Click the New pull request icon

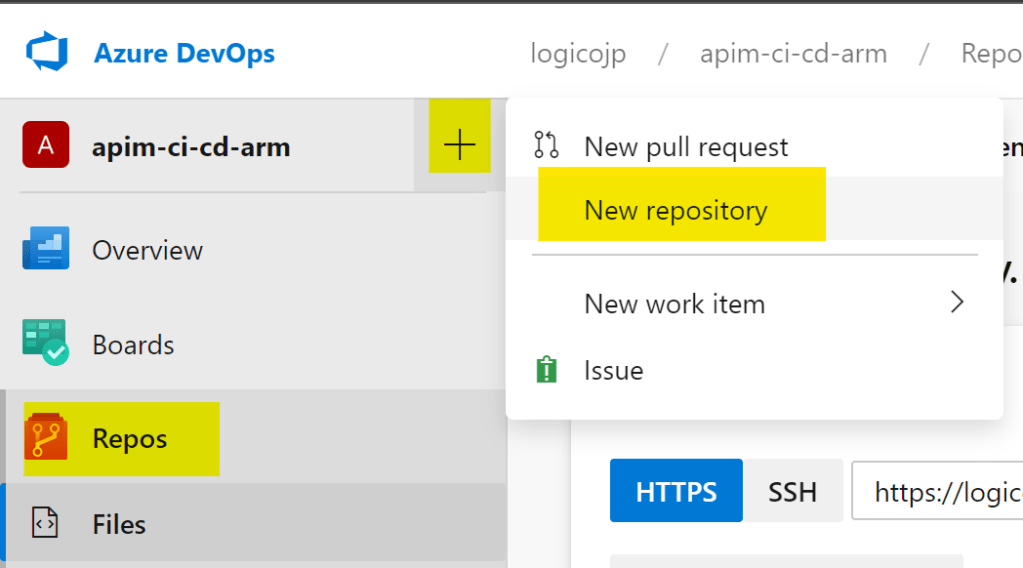click(x=547, y=146)
